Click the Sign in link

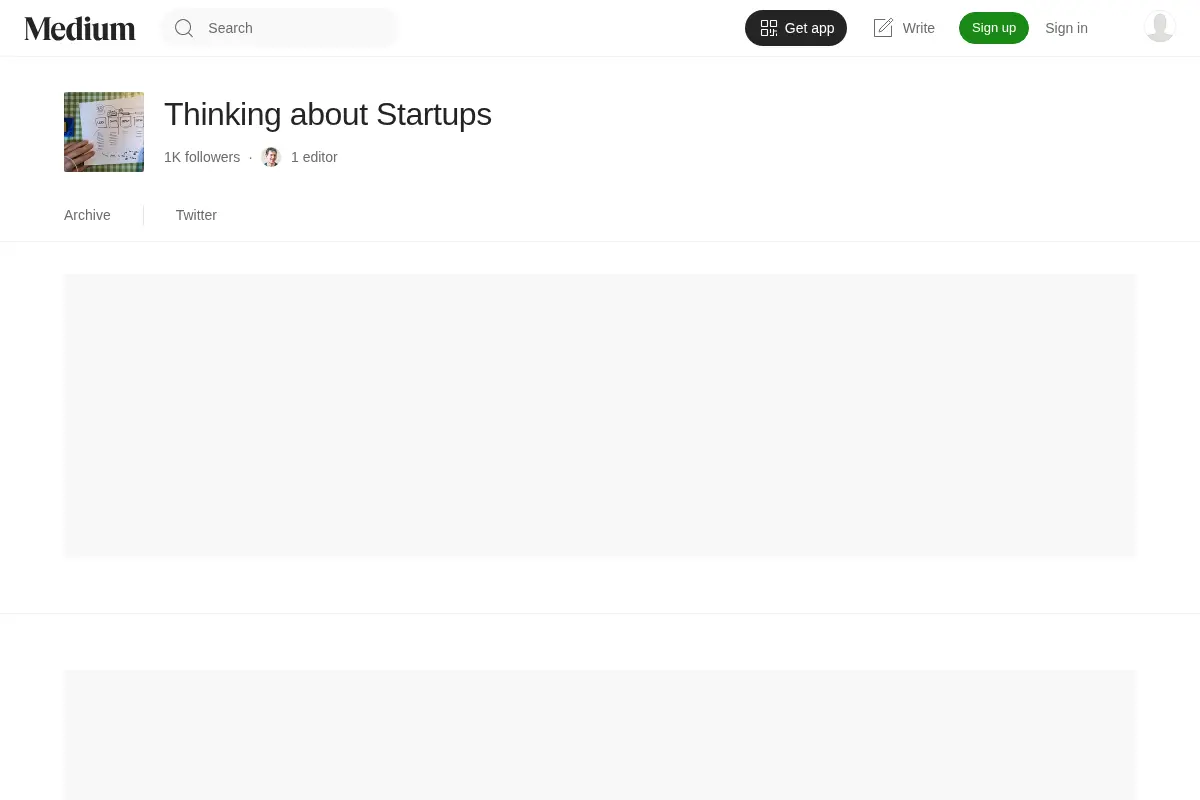(x=1066, y=28)
